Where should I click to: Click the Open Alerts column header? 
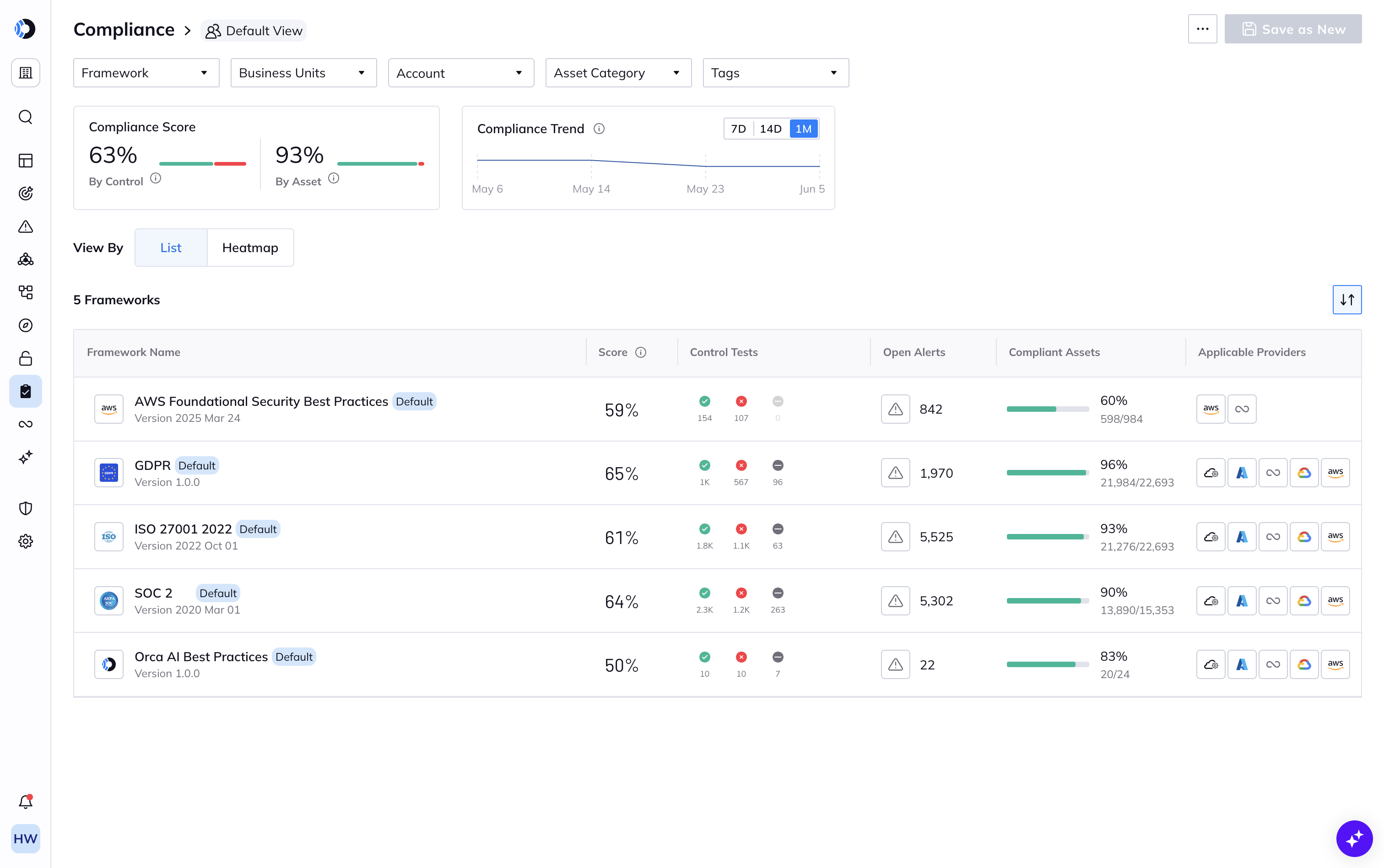point(914,352)
